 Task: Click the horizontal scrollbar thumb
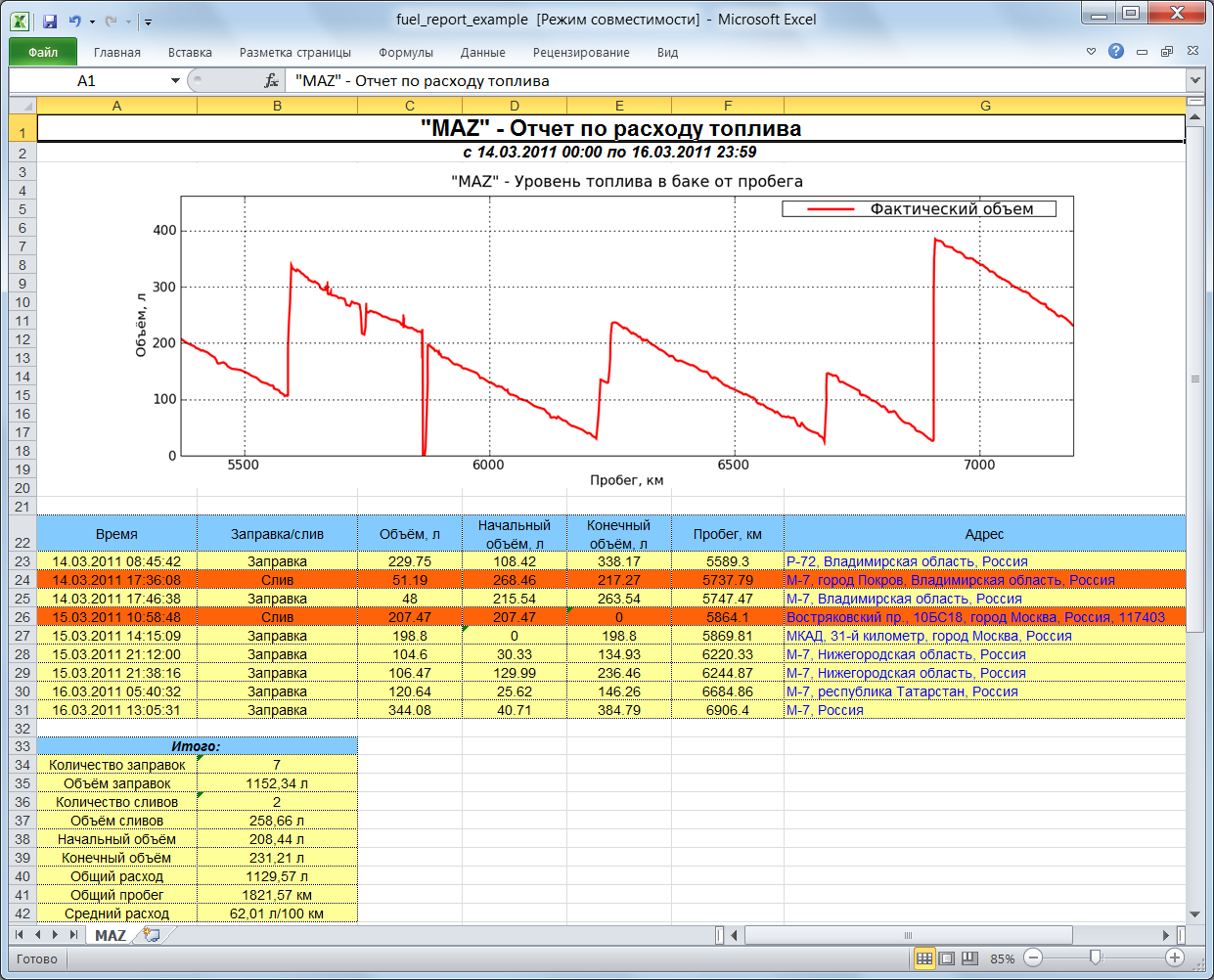click(908, 935)
